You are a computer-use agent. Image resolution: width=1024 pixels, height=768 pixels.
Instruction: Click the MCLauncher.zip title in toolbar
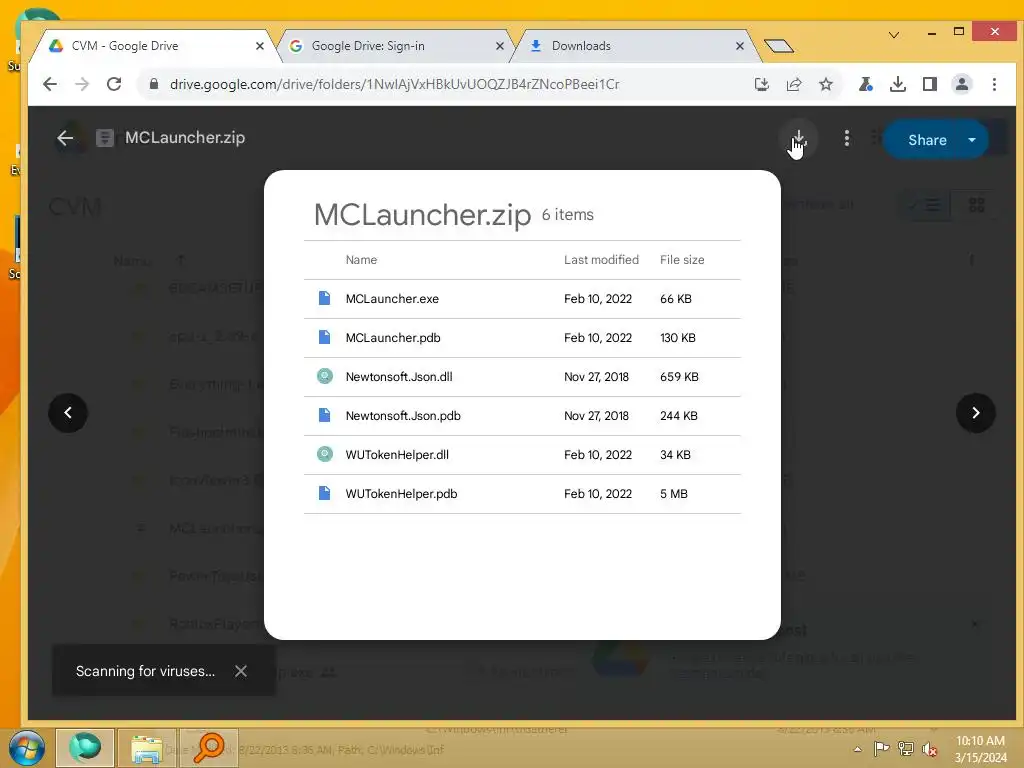pyautogui.click(x=185, y=138)
